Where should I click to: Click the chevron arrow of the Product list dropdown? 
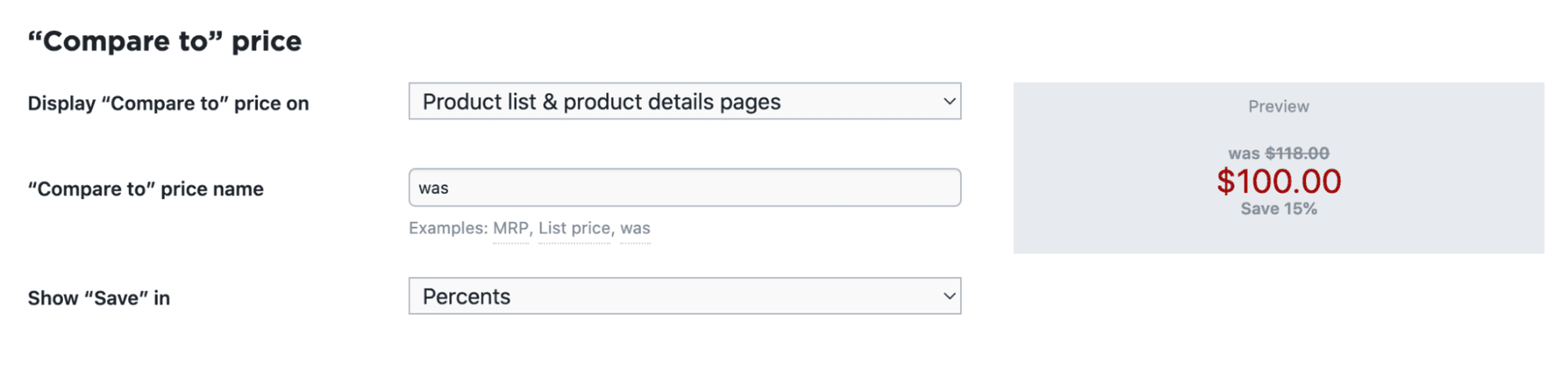coord(949,101)
